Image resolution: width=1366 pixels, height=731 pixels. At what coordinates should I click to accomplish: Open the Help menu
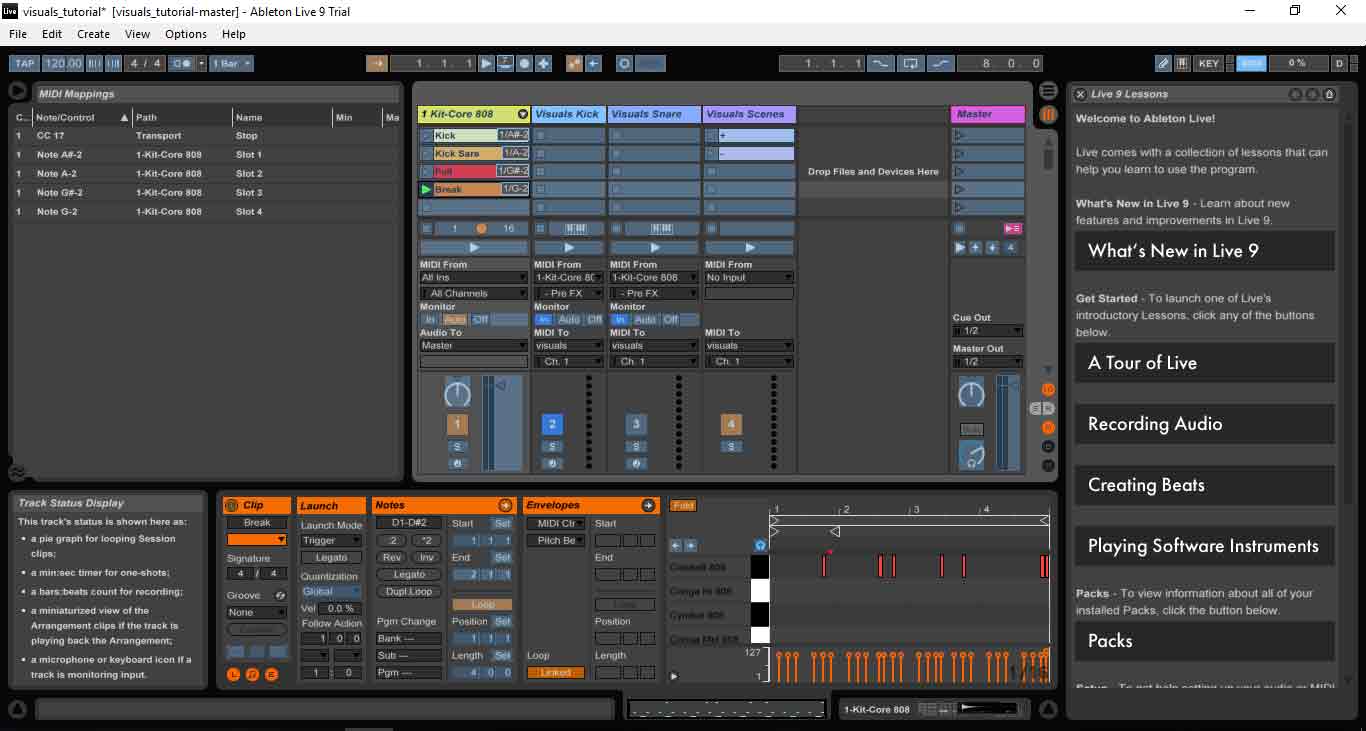click(234, 34)
